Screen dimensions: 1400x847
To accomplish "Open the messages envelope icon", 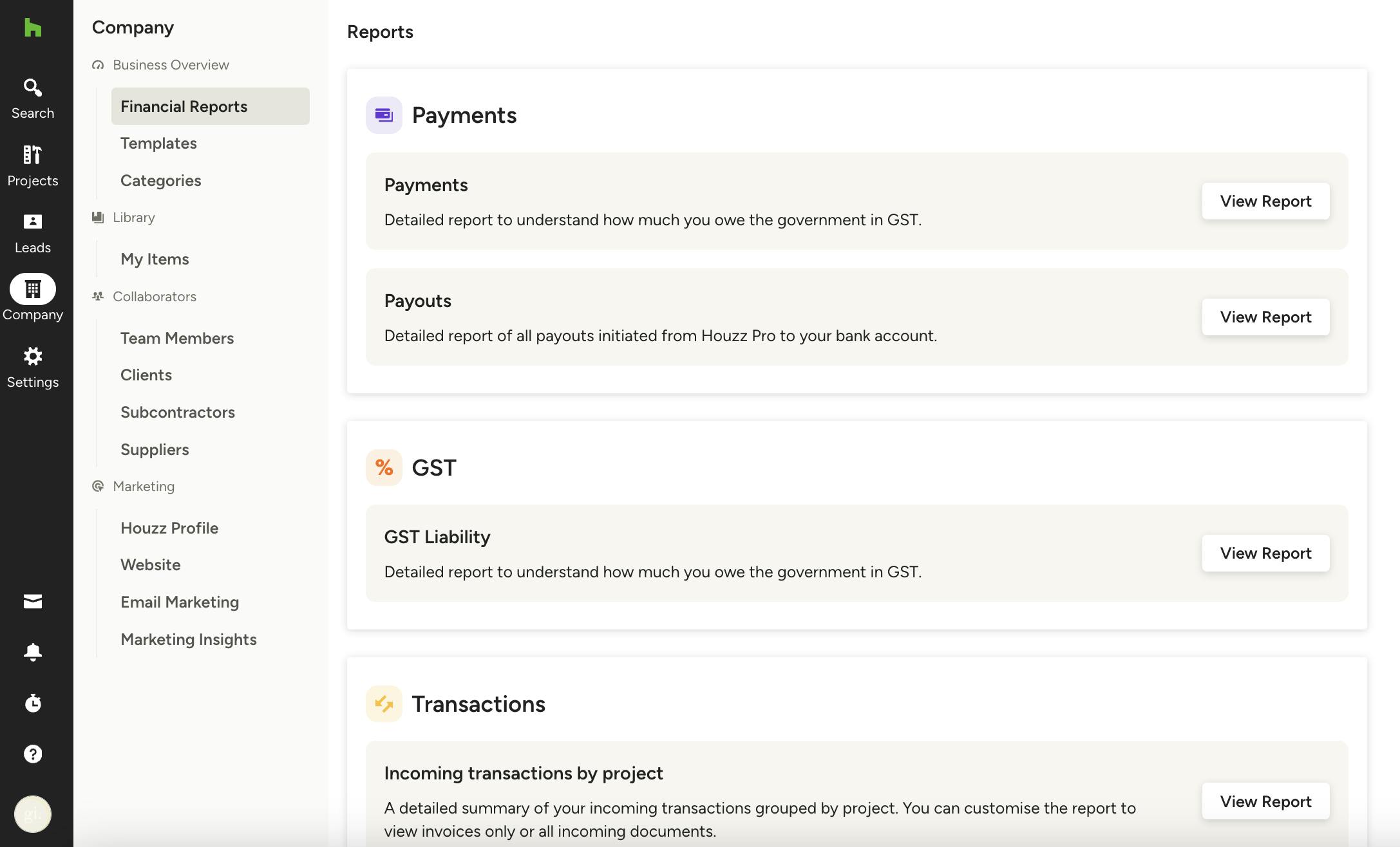I will (33, 601).
